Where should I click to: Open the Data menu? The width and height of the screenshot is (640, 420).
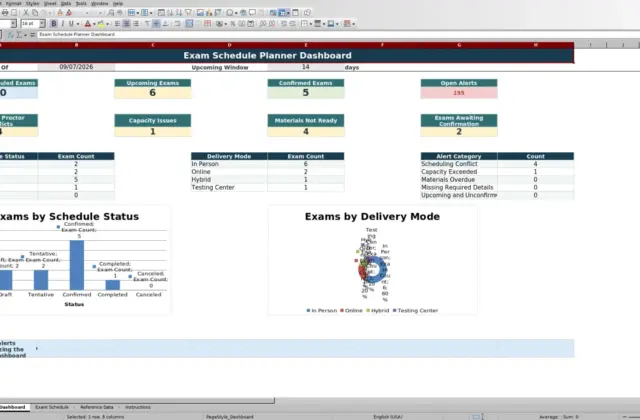click(66, 3)
